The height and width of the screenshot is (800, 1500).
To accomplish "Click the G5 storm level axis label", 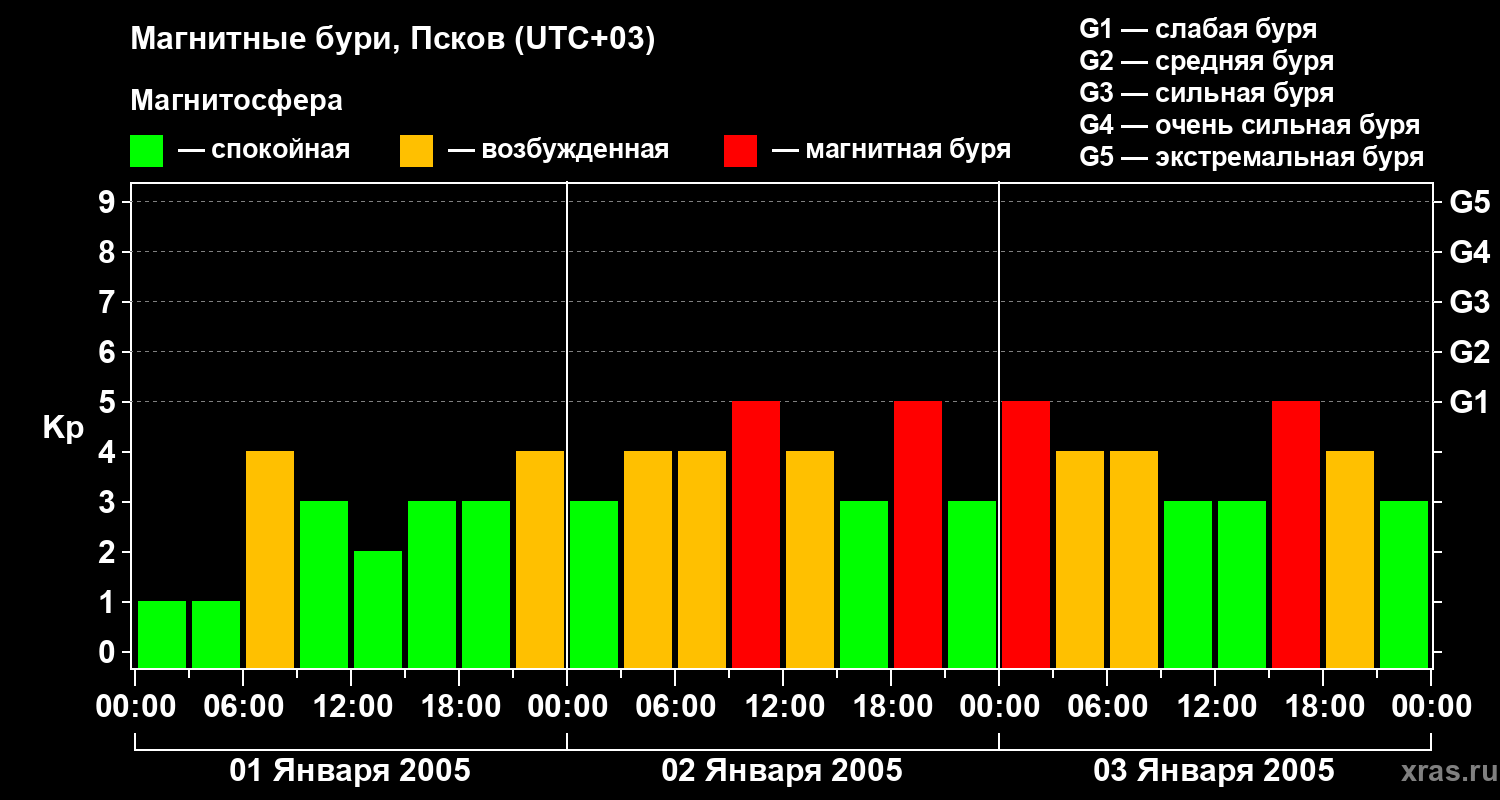I will tap(1469, 203).
